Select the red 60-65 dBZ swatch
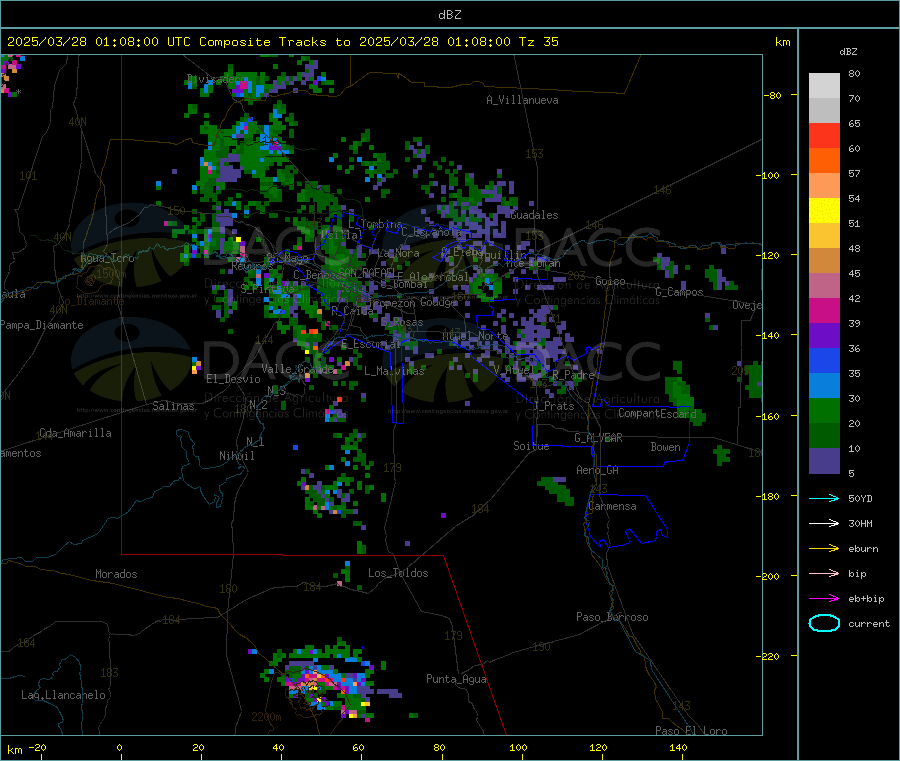Screen dimensions: 900x761 coord(824,135)
